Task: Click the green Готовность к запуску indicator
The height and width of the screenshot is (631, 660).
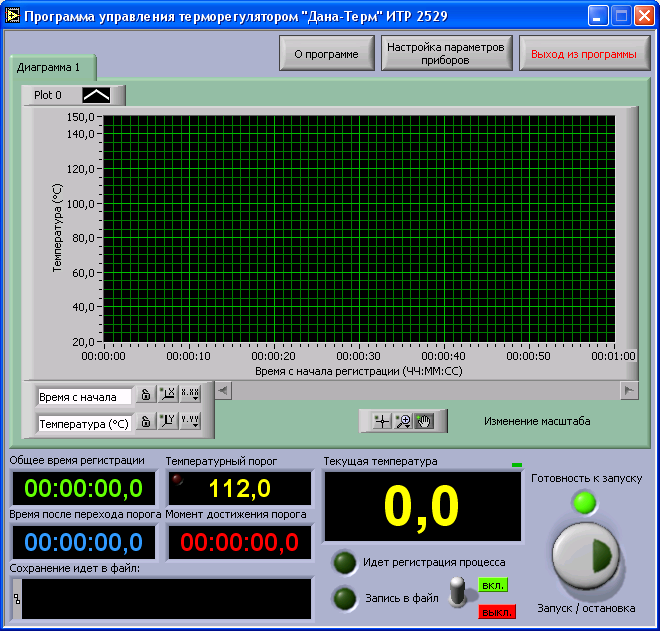Action: 584,501
